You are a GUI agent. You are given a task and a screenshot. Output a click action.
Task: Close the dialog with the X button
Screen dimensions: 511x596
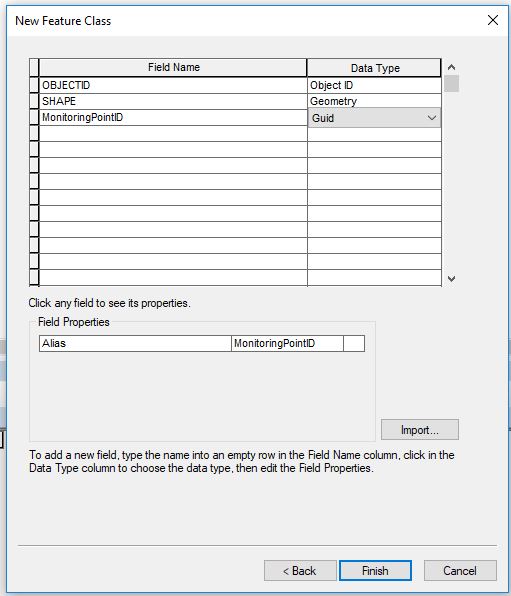click(493, 20)
